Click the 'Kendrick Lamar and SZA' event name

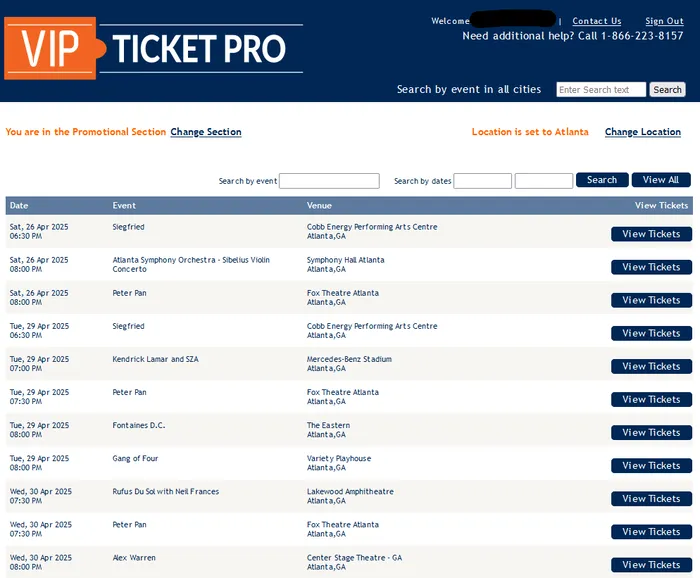pos(155,359)
